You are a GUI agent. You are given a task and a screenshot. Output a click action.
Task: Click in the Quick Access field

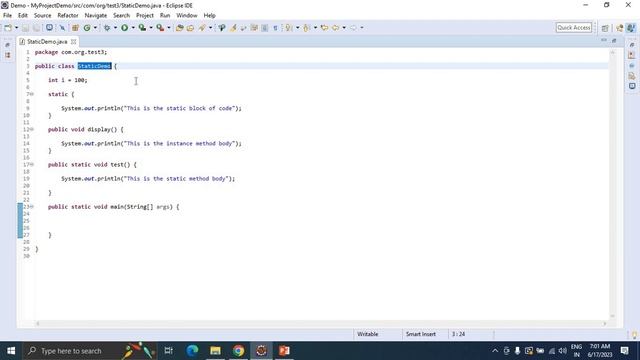point(573,27)
